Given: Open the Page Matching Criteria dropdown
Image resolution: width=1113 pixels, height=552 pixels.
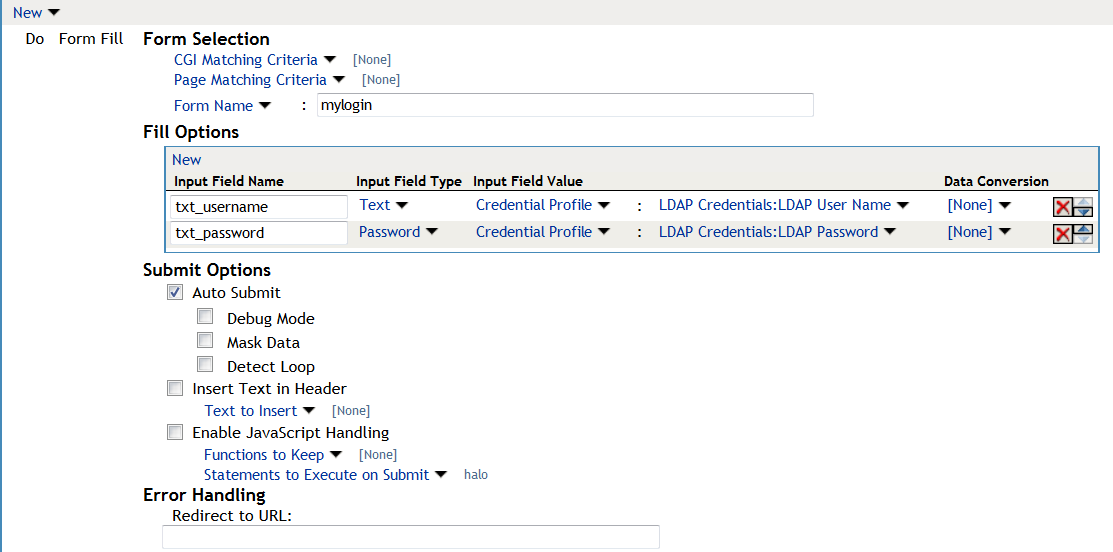Looking at the screenshot, I should click(259, 79).
